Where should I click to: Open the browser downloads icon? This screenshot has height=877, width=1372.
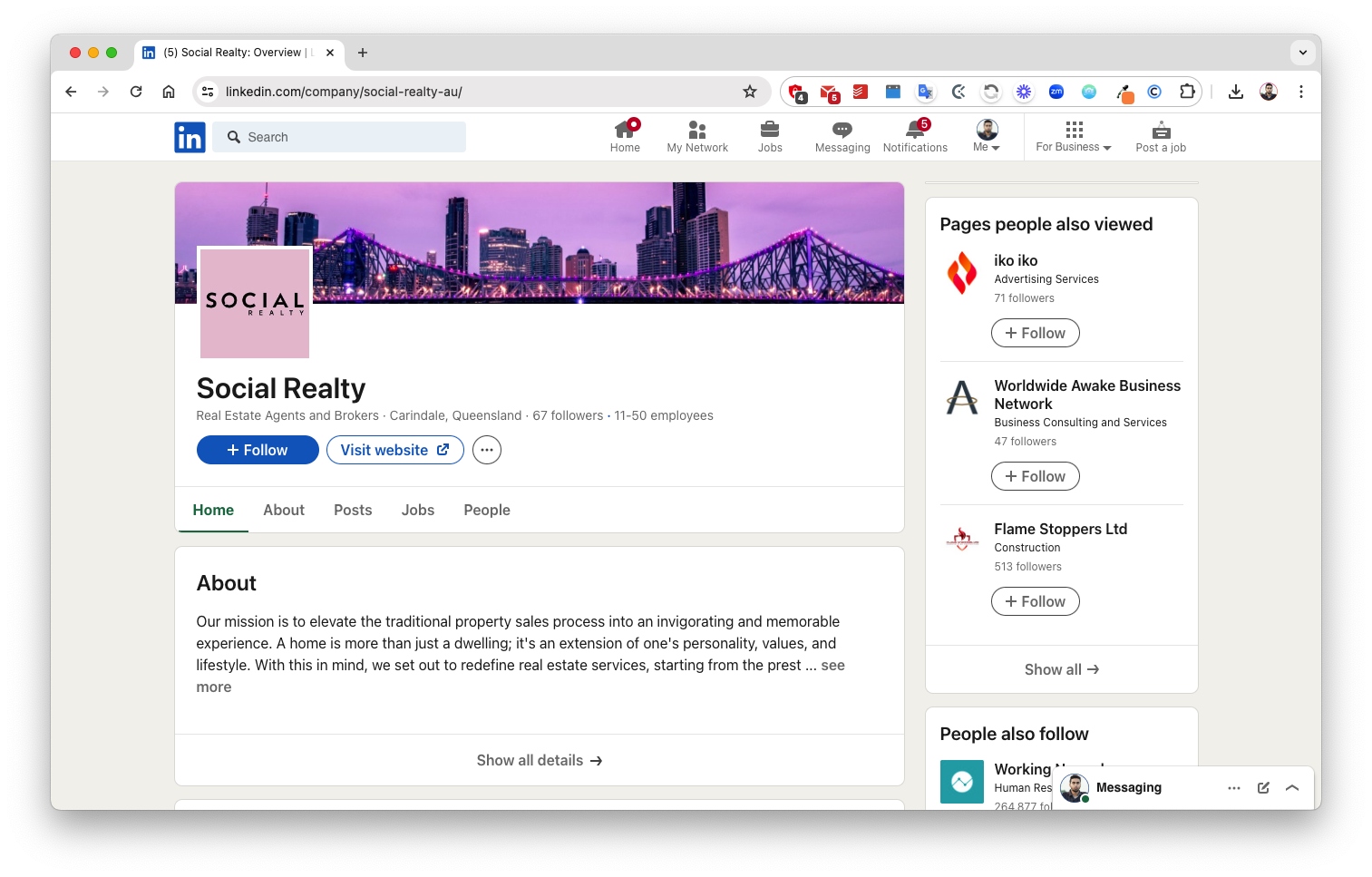click(1236, 92)
